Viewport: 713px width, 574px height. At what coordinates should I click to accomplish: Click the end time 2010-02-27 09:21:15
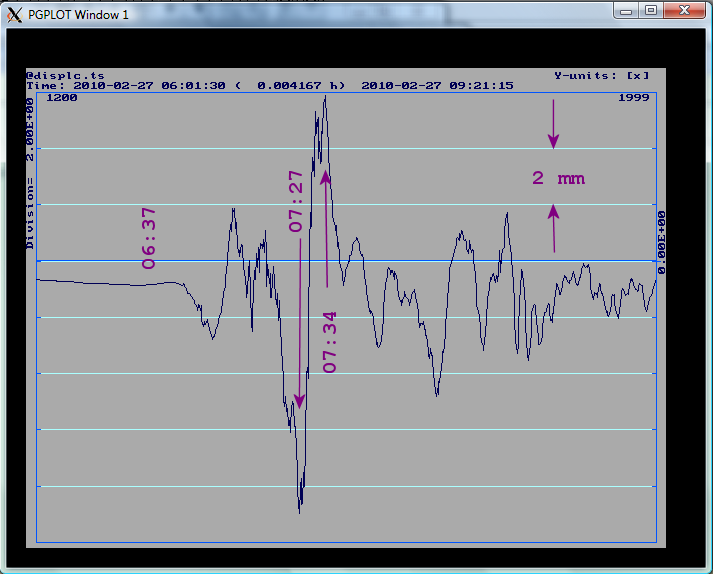pyautogui.click(x=437, y=86)
